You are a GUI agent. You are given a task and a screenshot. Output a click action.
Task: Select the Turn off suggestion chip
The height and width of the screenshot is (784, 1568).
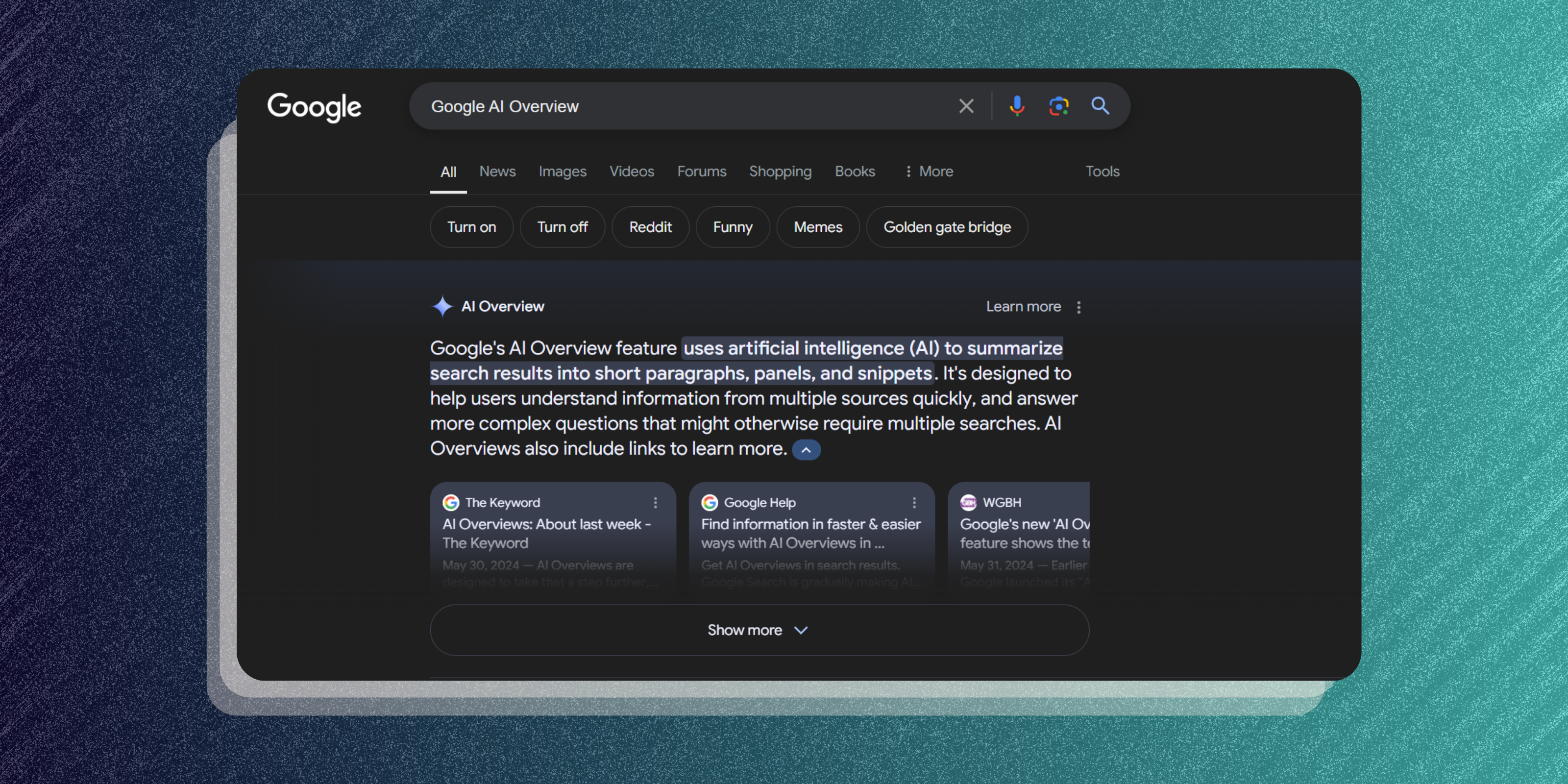tap(563, 227)
